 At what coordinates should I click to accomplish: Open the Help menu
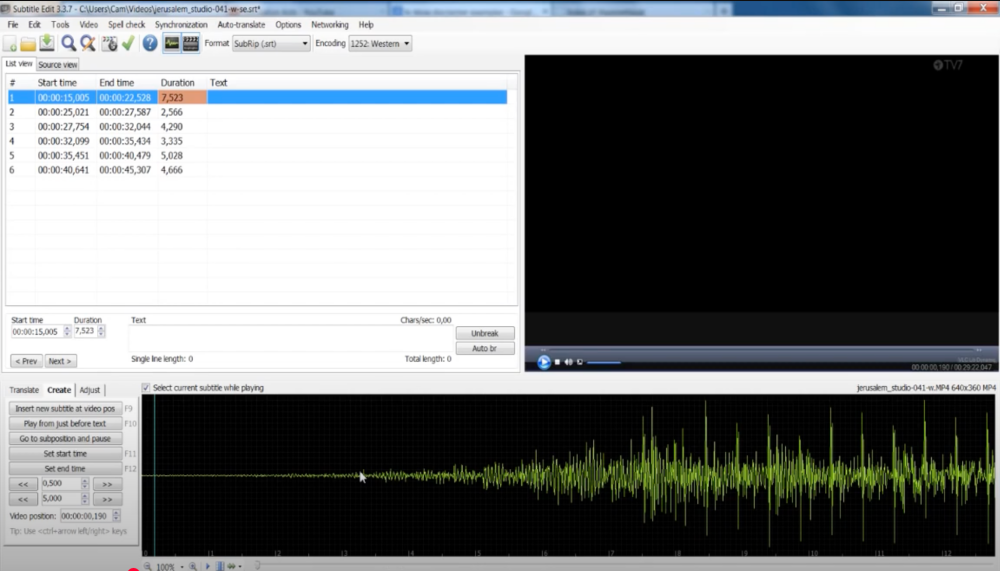coord(366,24)
